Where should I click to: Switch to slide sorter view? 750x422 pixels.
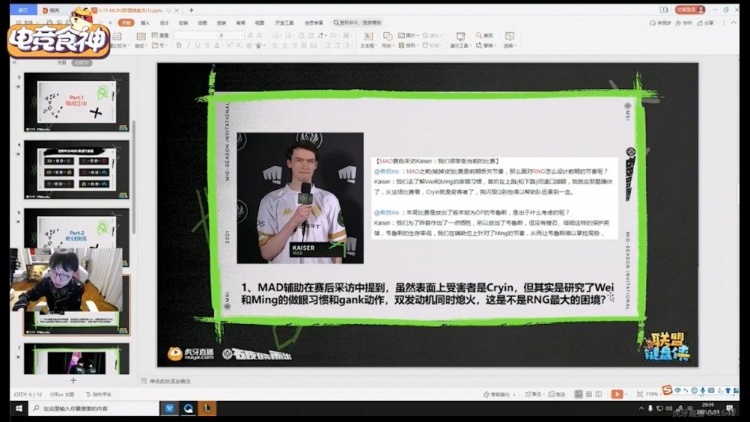pos(589,394)
